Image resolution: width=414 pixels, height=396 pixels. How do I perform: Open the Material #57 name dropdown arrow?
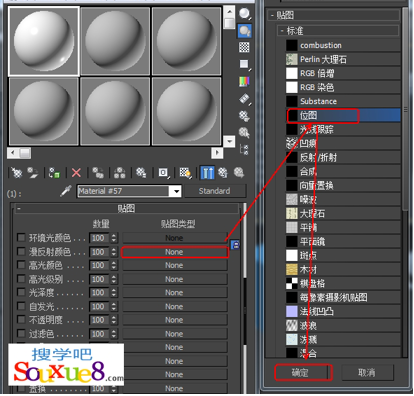[176, 191]
